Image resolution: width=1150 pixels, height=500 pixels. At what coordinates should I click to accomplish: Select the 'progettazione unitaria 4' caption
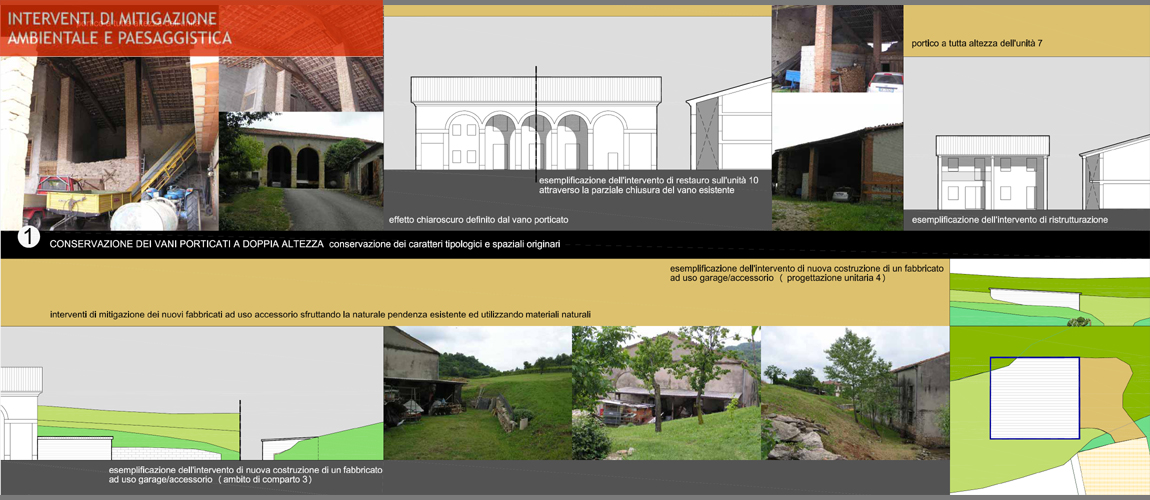(x=777, y=273)
